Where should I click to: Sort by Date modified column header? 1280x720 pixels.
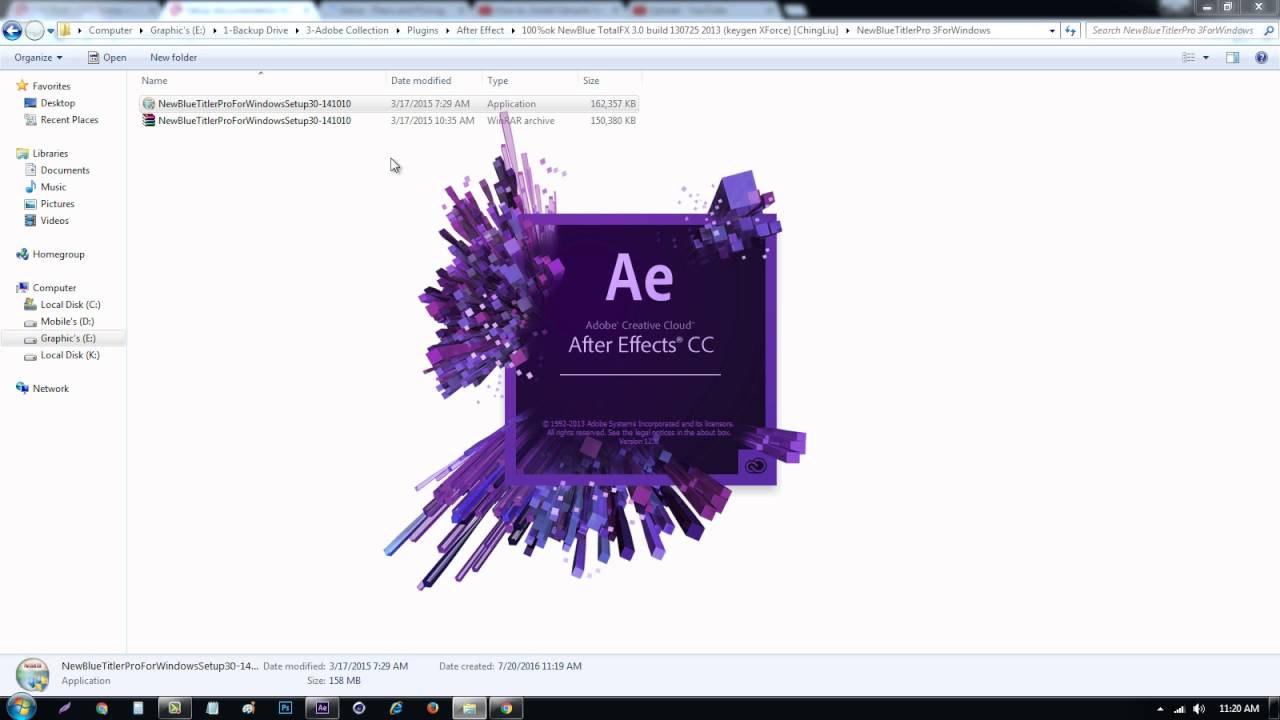[435, 80]
